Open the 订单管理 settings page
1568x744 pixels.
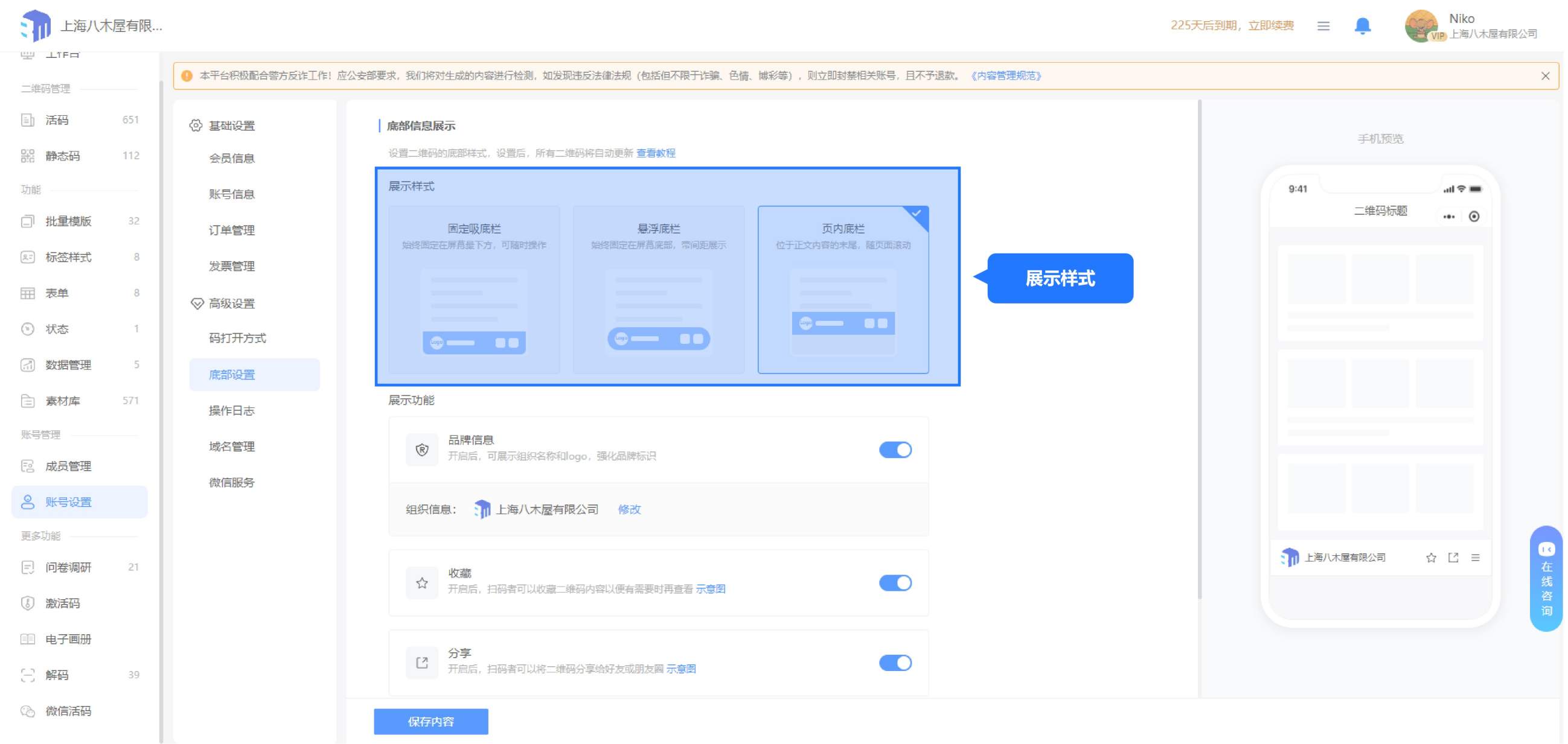point(231,230)
